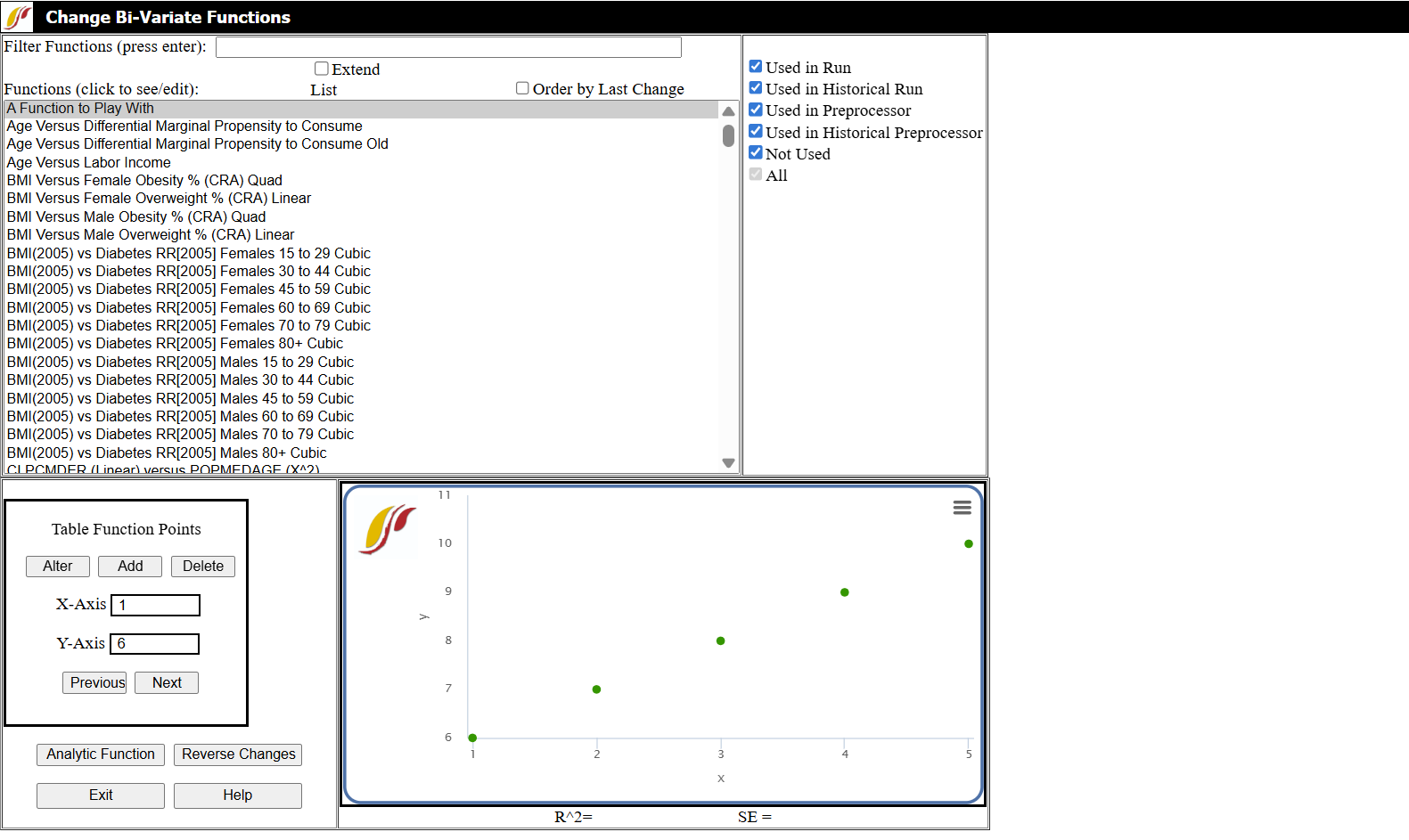Screen dimensions: 1409x840
Task: Uncheck the Not Used checkbox
Action: (x=756, y=153)
